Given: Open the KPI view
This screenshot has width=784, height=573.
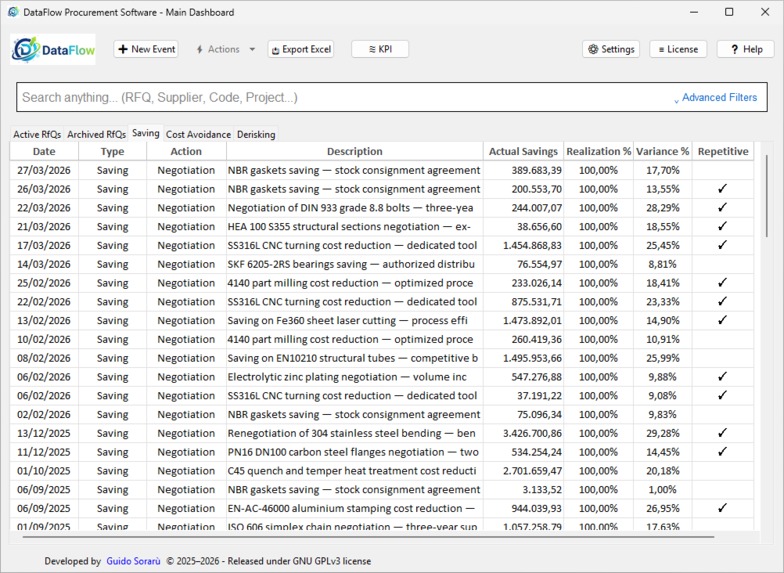Looking at the screenshot, I should (380, 49).
